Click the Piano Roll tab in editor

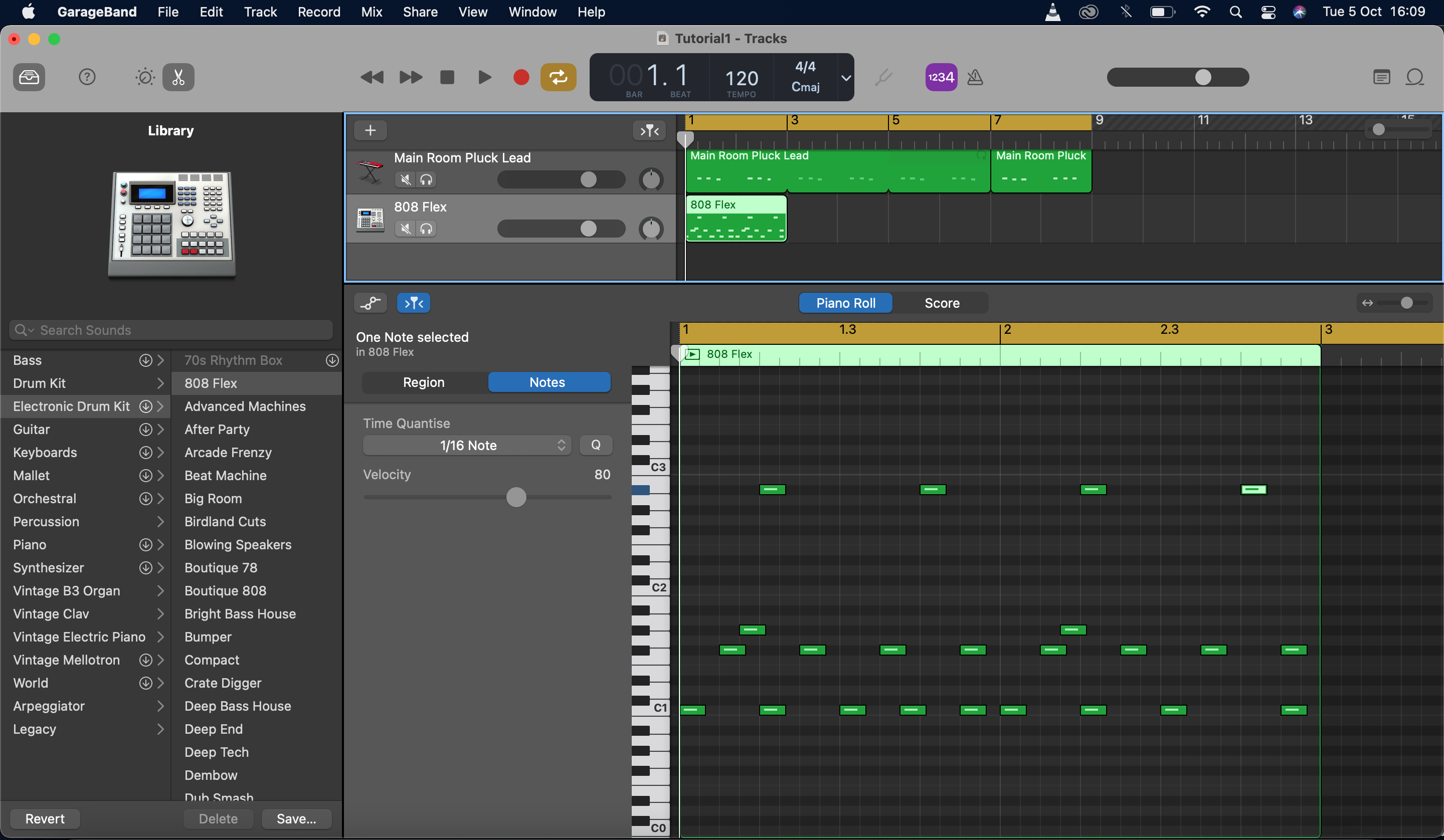point(846,302)
